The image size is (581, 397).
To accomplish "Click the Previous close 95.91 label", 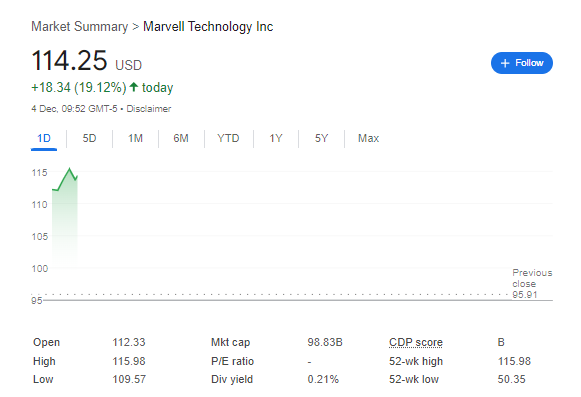I will click(532, 284).
